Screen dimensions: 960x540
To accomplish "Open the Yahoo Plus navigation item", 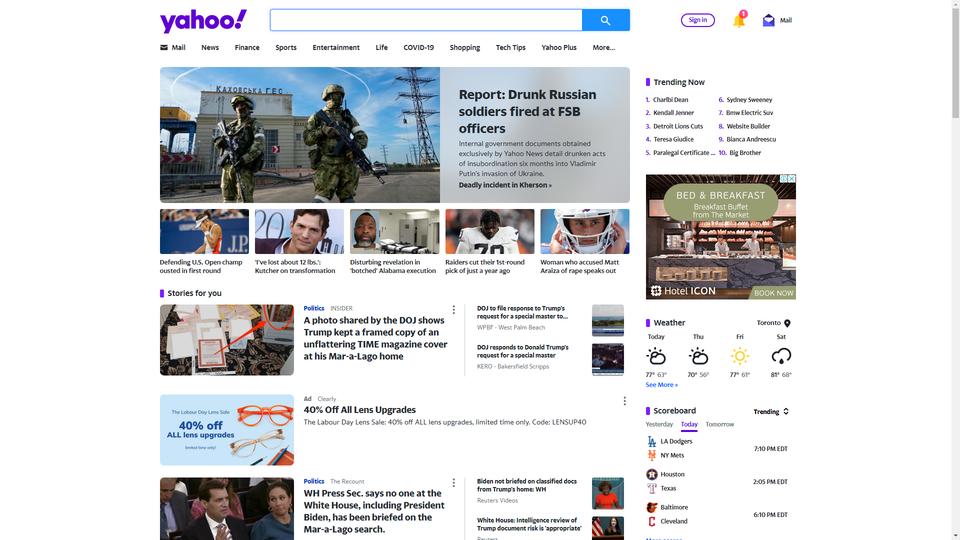I will coord(559,47).
